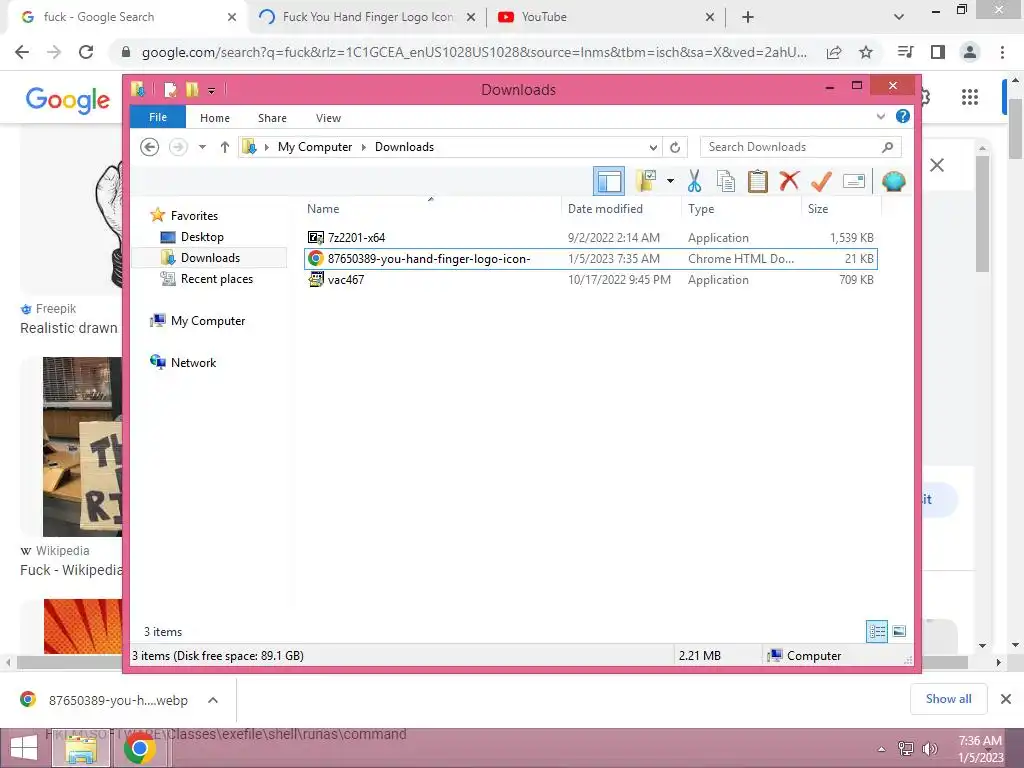Viewport: 1024px width, 768px height.
Task: Copy the selected file using toolbar icon
Action: coord(726,181)
